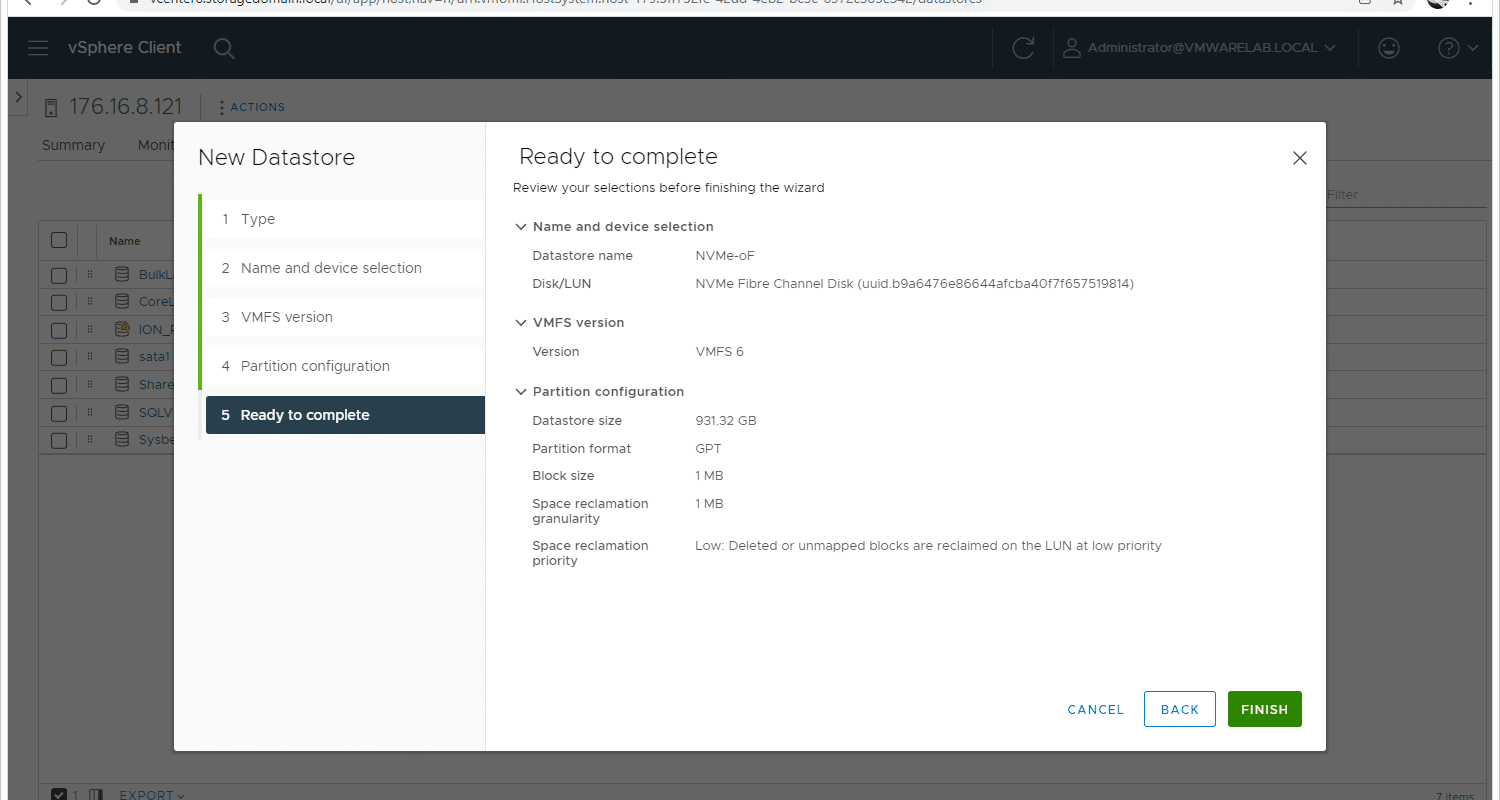This screenshot has height=800, width=1500.
Task: Click the host icon beside 176.16.8.121
Action: tap(51, 108)
